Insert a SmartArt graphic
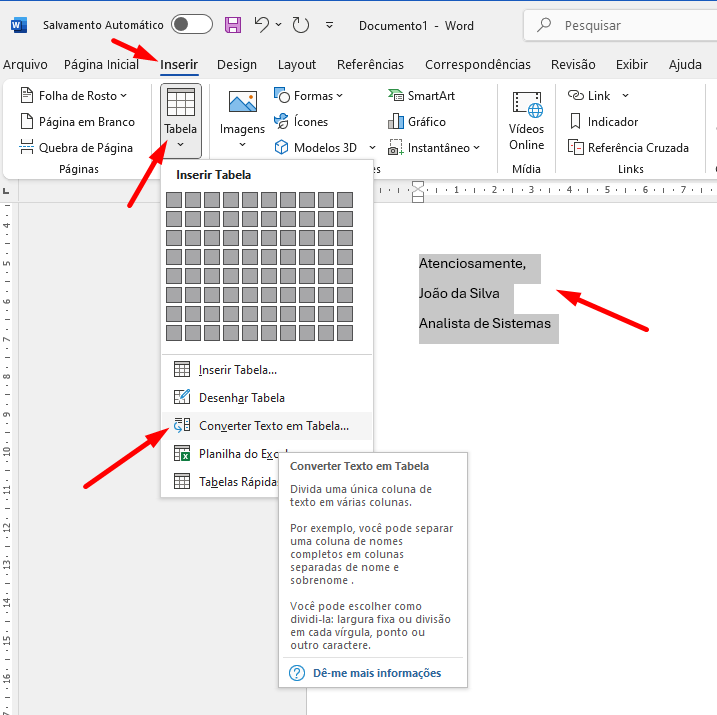 [422, 96]
